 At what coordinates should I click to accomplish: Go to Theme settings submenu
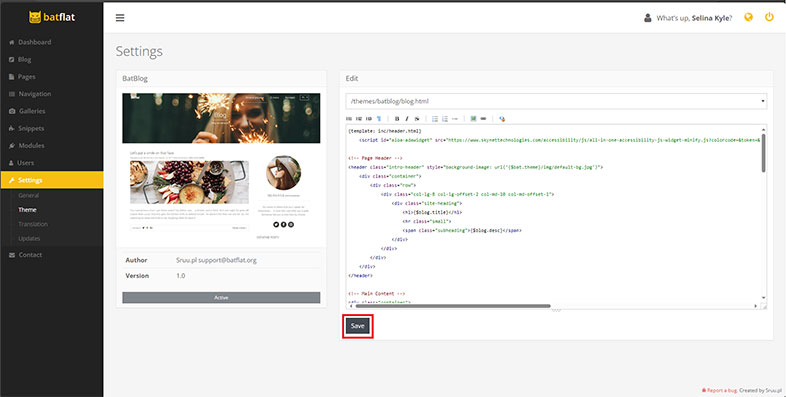(x=28, y=210)
